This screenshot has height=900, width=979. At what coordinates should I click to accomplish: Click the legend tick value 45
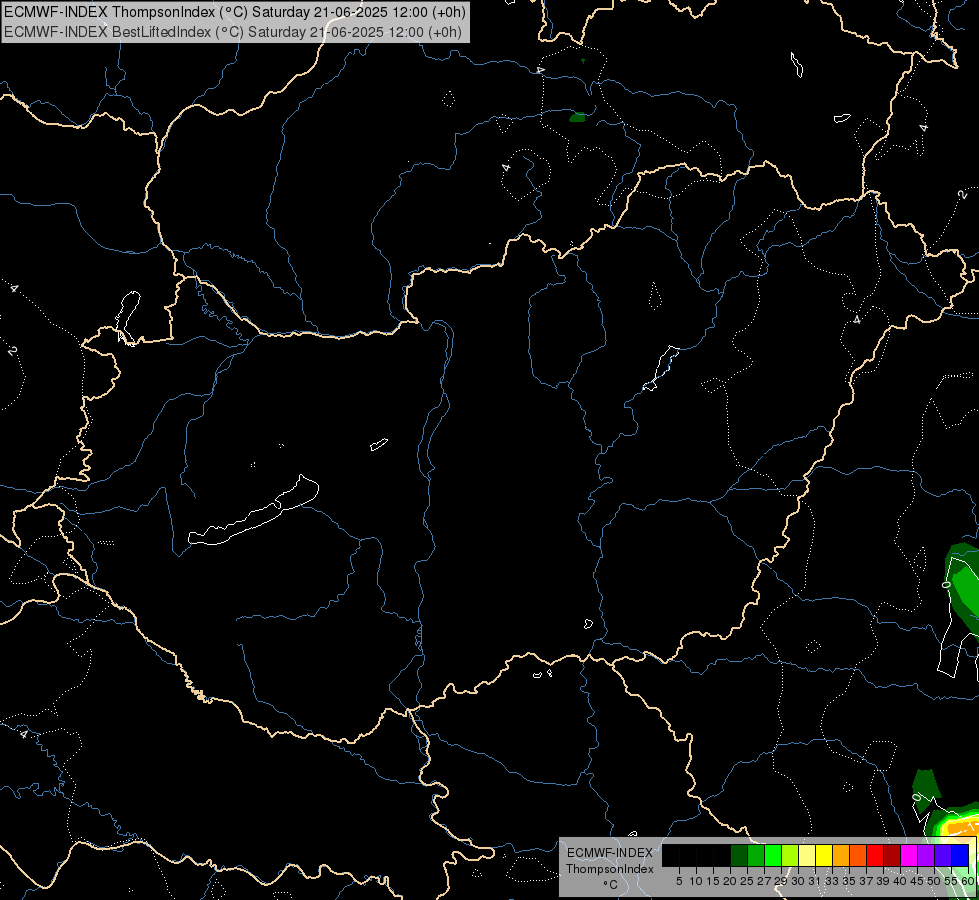917,881
